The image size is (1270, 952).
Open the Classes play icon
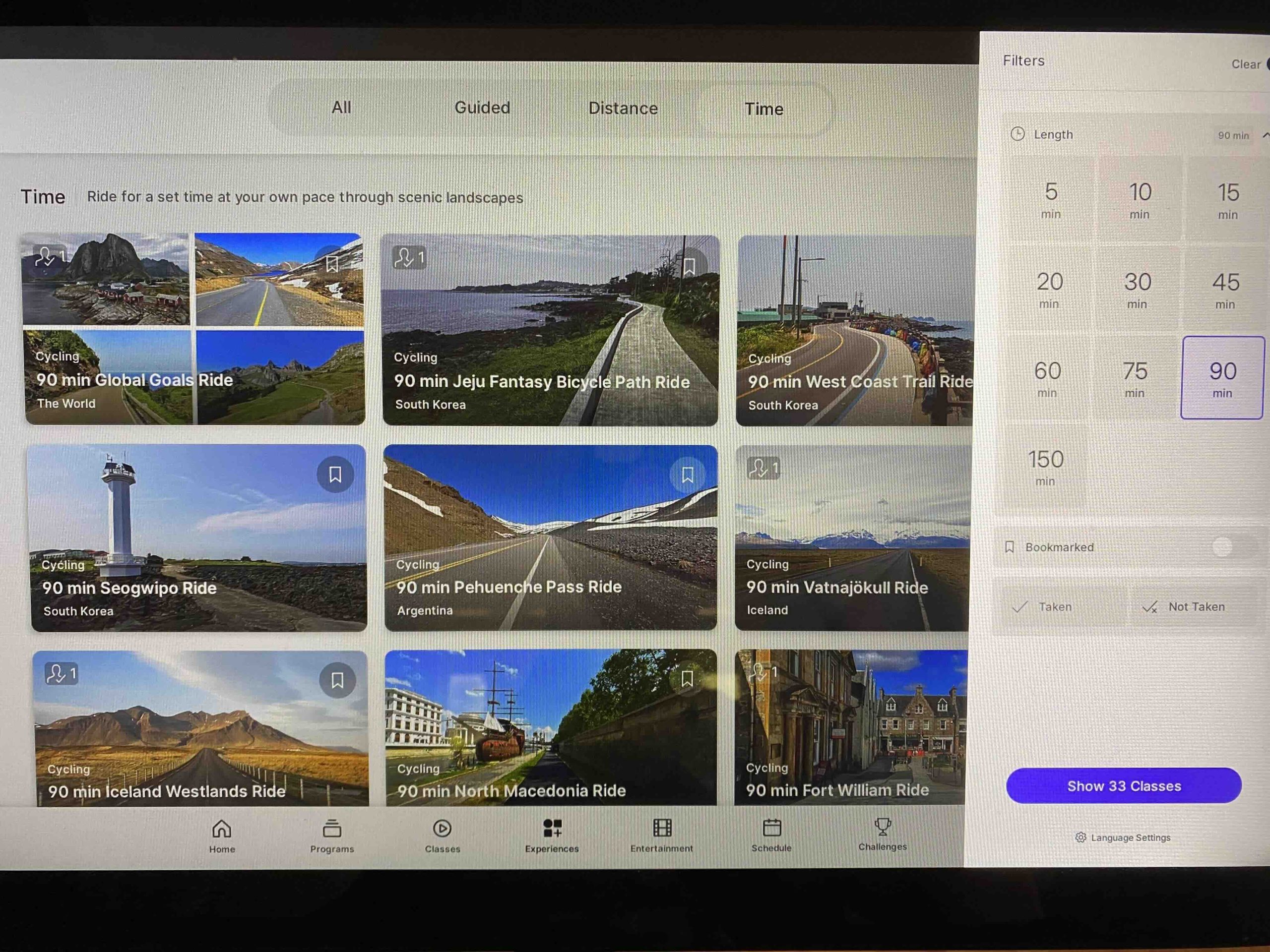point(442,828)
